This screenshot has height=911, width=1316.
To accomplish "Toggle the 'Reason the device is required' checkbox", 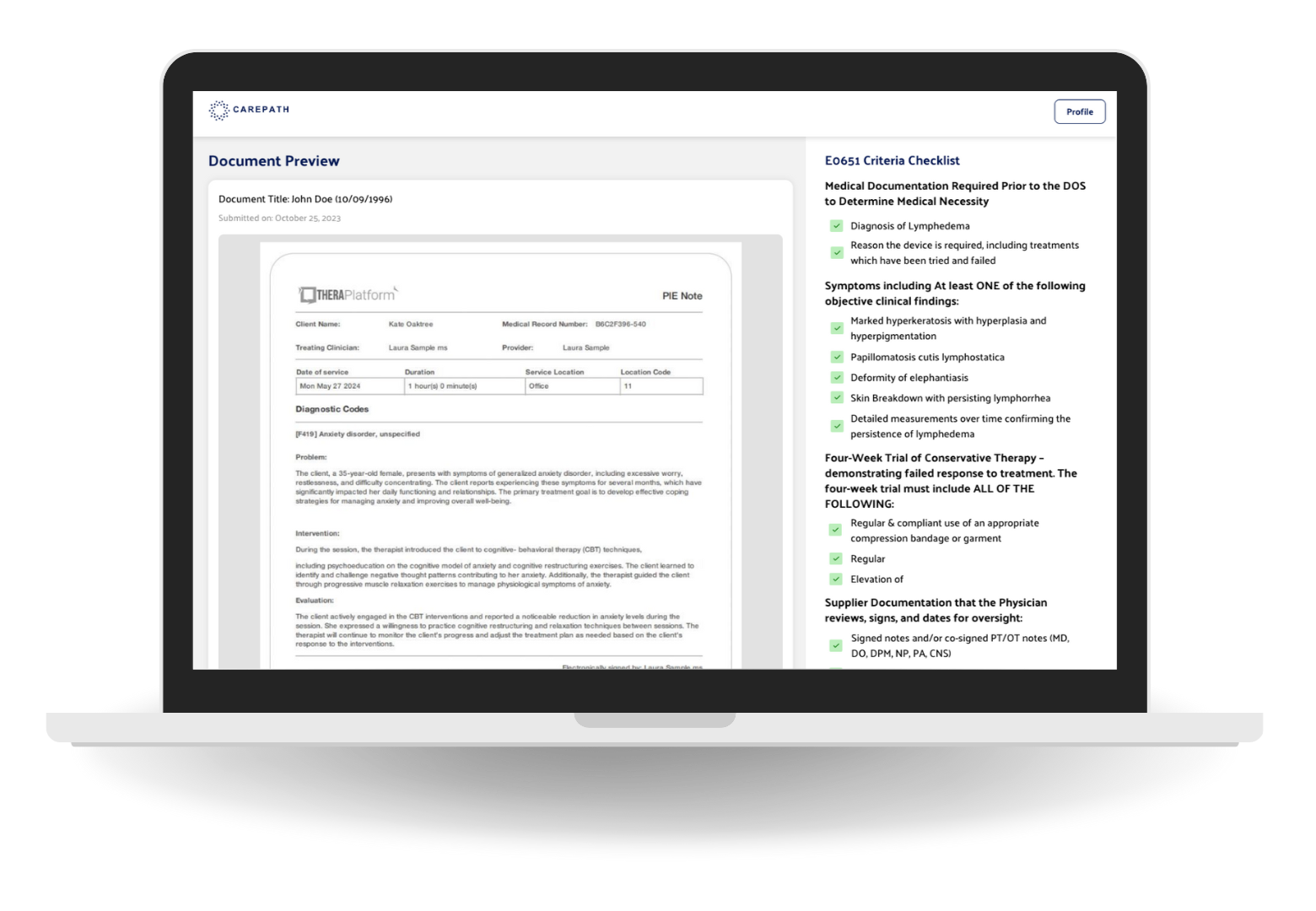I will click(836, 252).
